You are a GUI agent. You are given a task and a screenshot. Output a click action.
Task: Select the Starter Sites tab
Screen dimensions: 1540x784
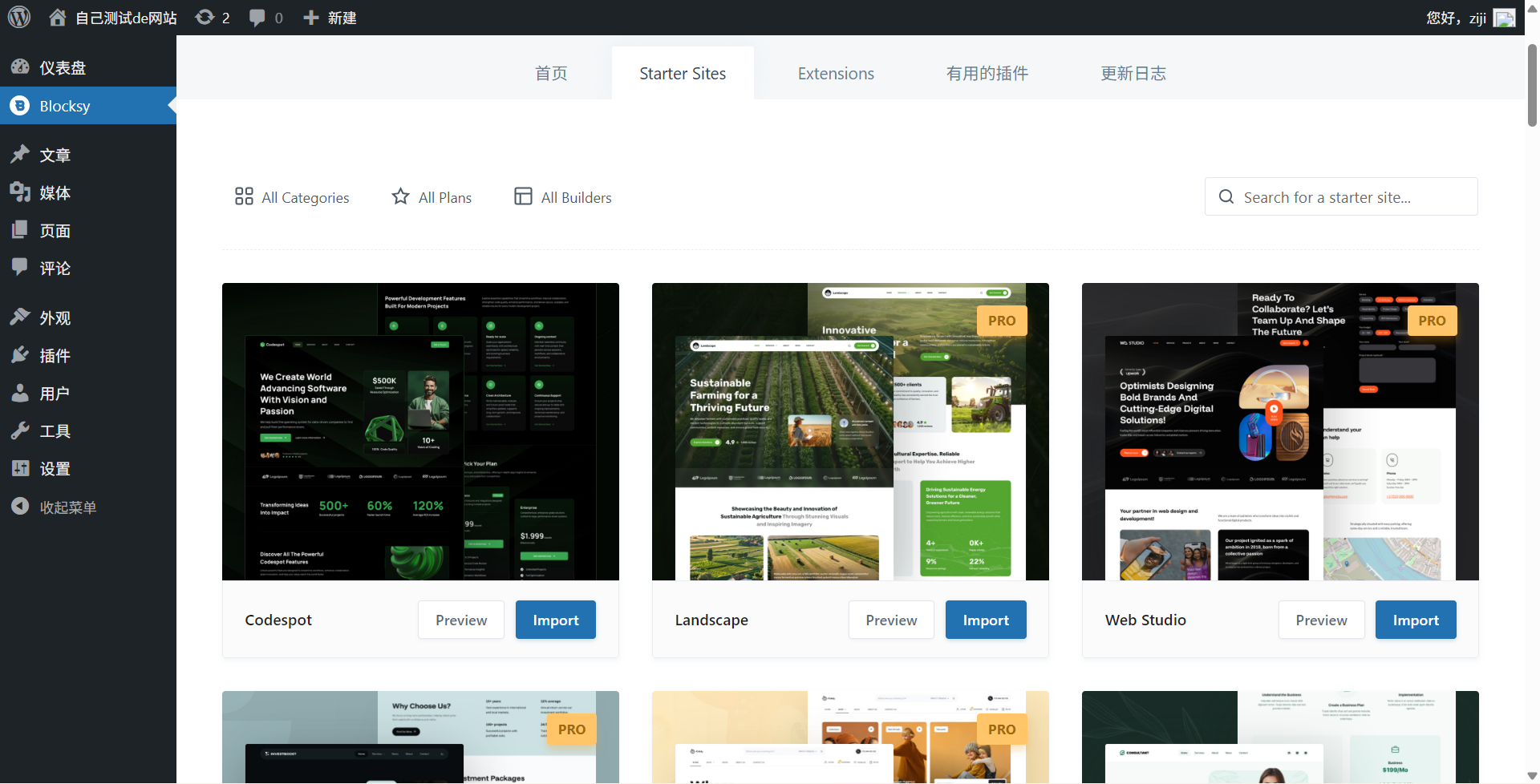click(x=683, y=74)
